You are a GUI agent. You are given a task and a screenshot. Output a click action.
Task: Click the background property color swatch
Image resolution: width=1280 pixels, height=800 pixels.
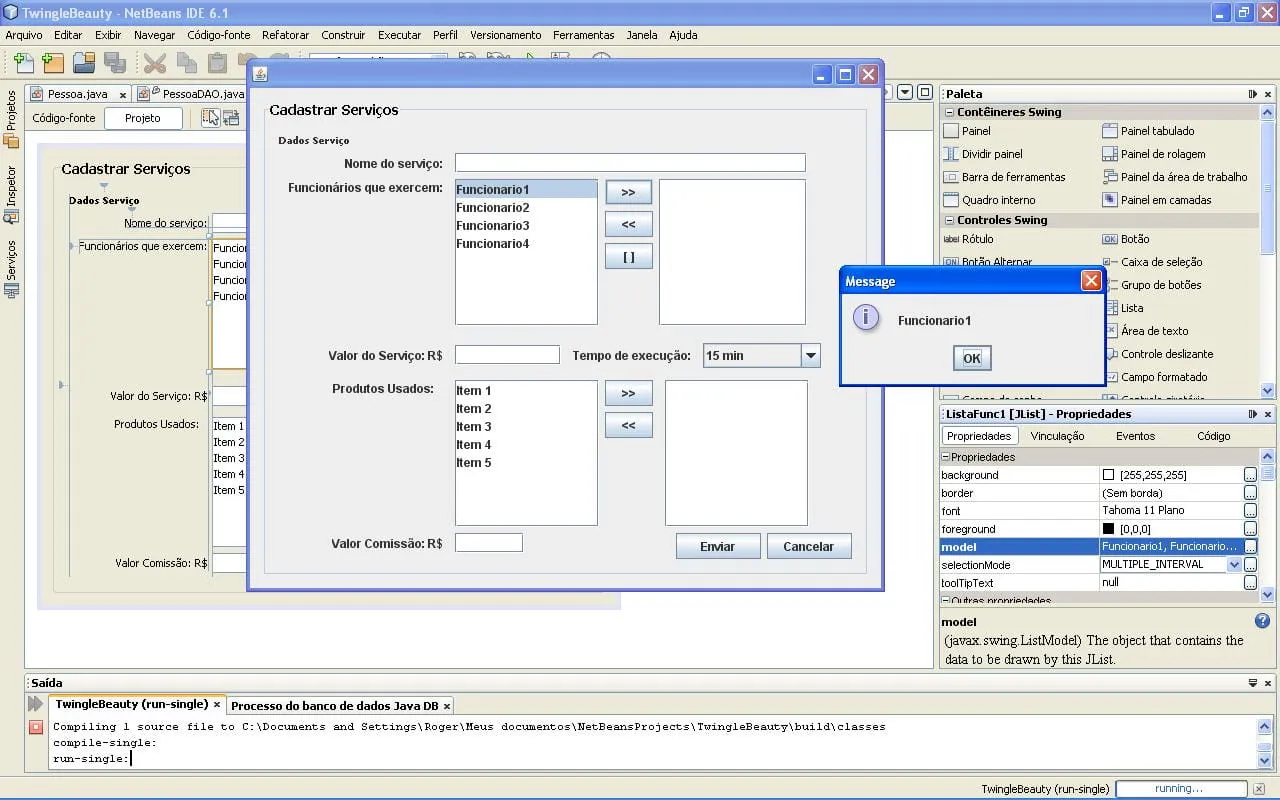(x=1108, y=475)
